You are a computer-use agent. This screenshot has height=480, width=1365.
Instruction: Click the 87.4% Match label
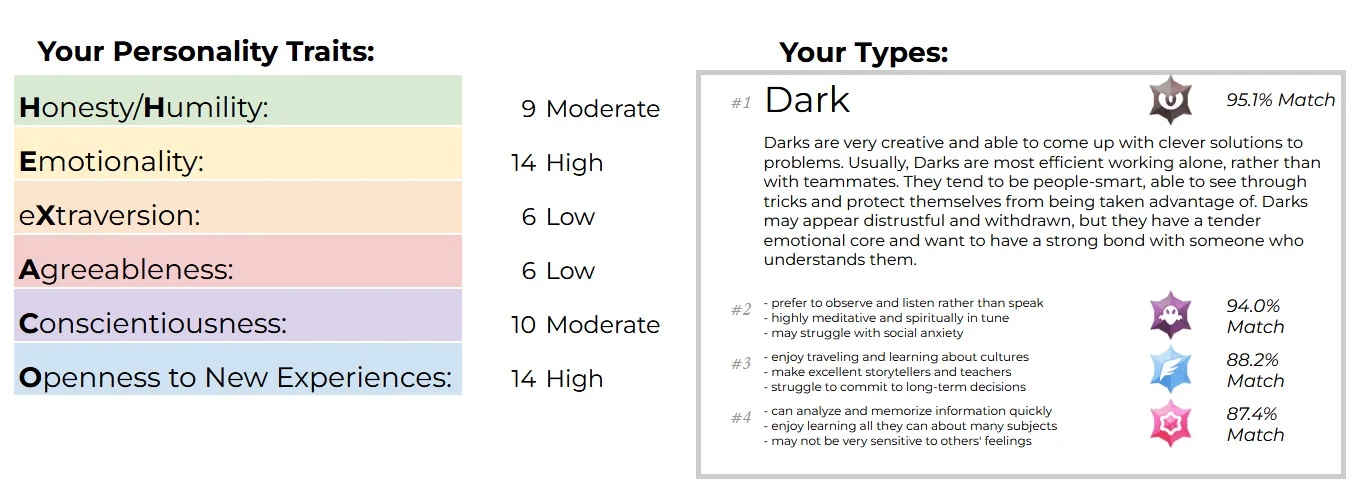click(x=1255, y=424)
